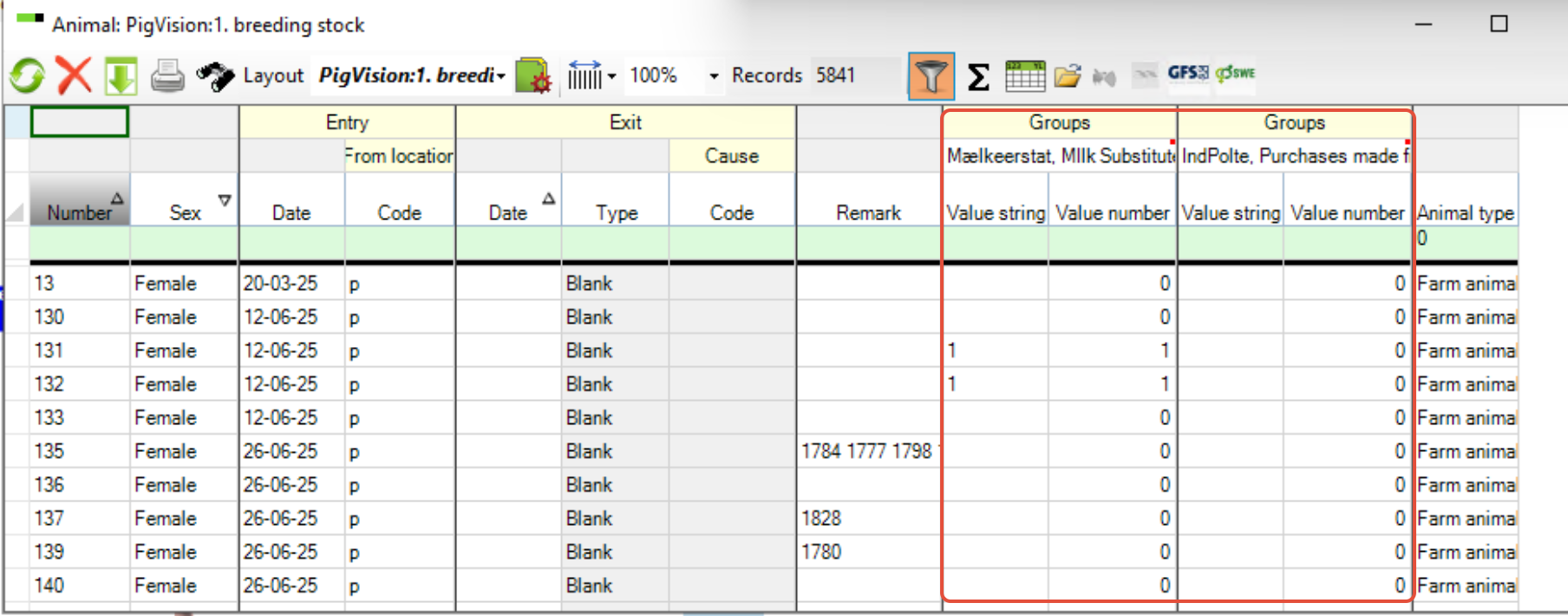Click the binoculars search icon
1568x616 pixels.
coord(215,76)
